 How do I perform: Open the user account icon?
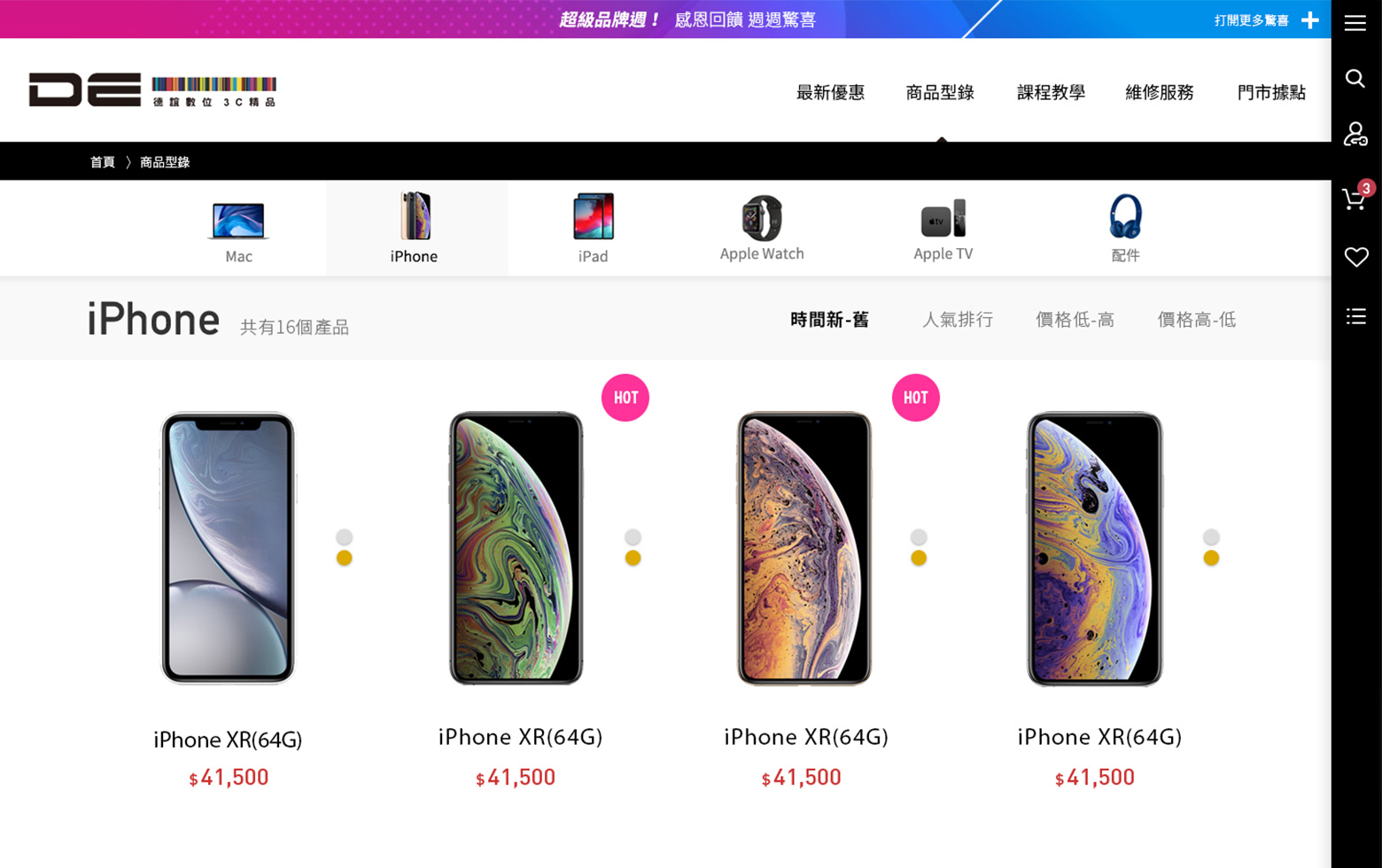(x=1355, y=134)
